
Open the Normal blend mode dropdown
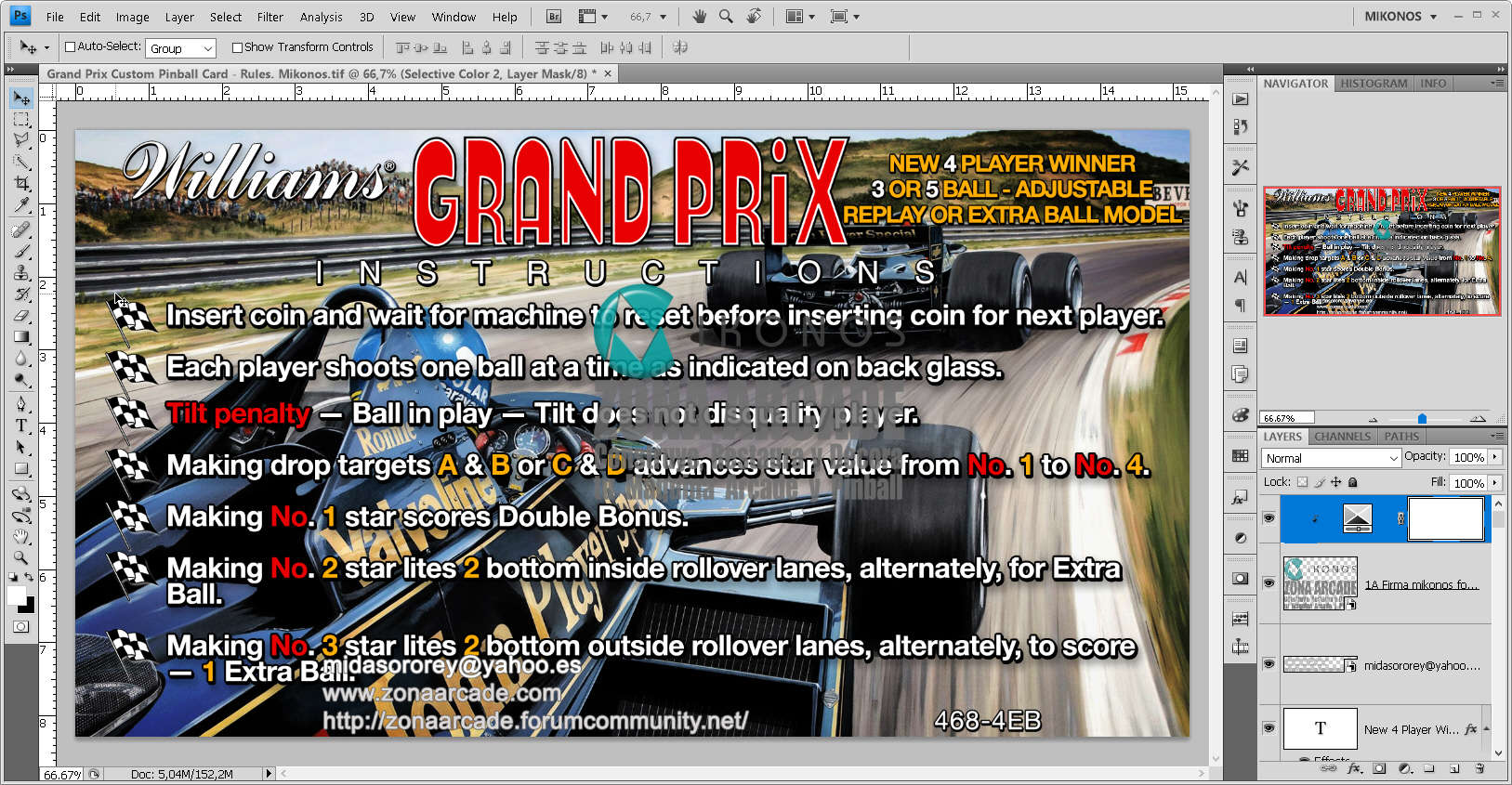[x=1331, y=458]
